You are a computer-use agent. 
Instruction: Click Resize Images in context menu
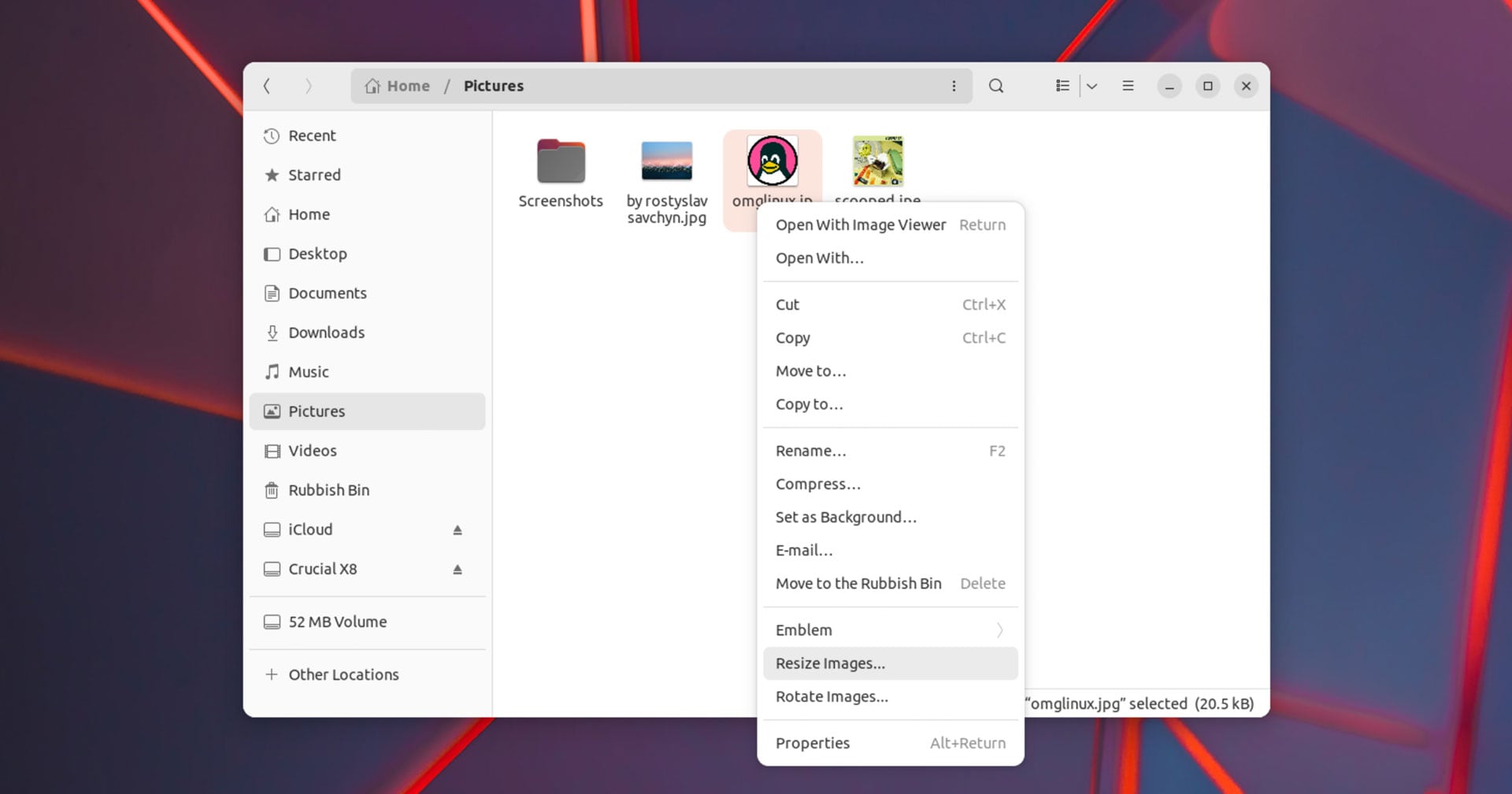pyautogui.click(x=831, y=663)
